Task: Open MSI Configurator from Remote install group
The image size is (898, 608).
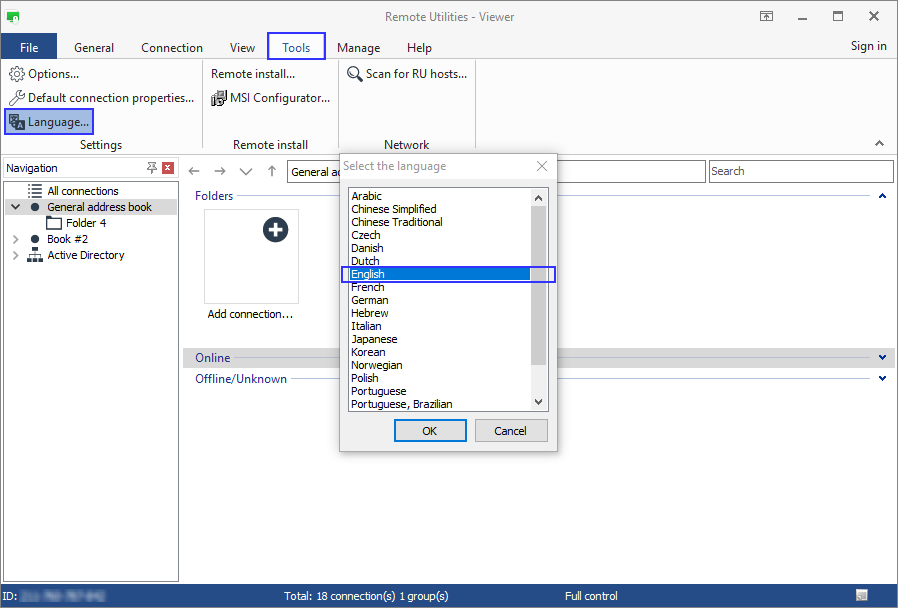Action: (219, 98)
